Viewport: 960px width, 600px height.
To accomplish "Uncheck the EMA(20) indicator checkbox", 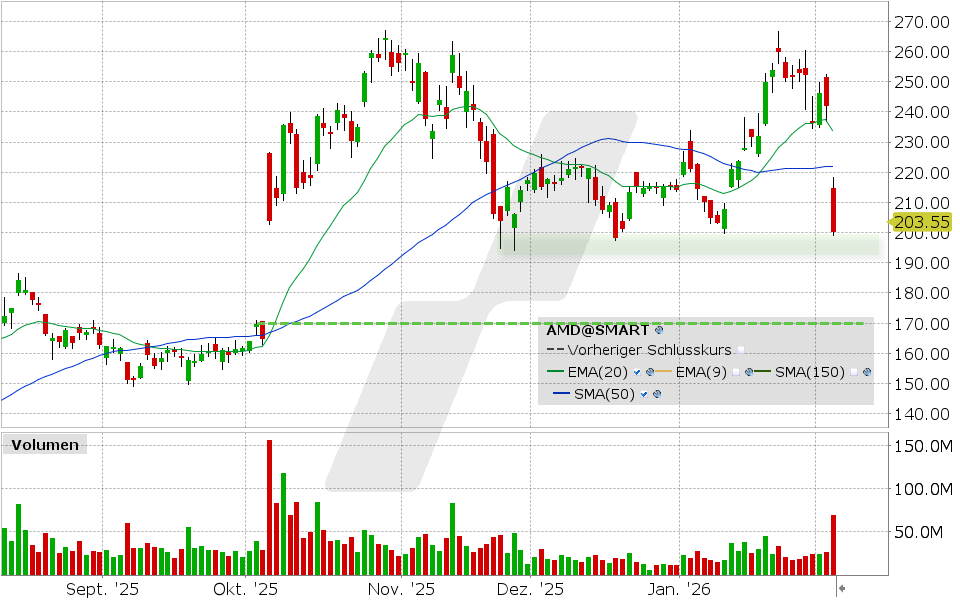I will (x=637, y=371).
